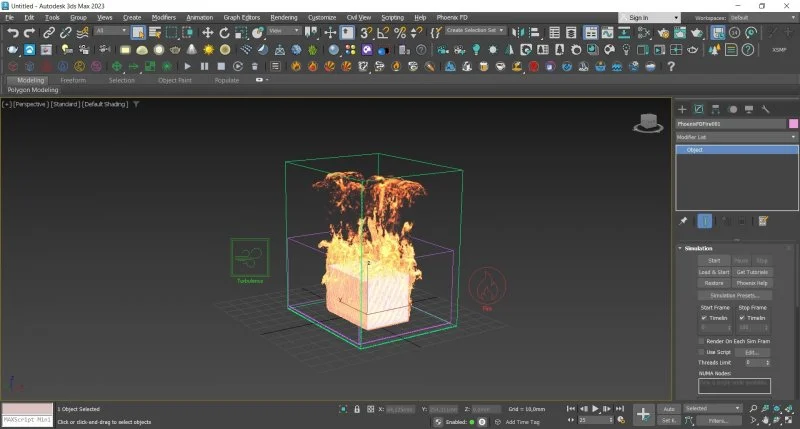The image size is (800, 429).
Task: Click the Zoom magnifier navigation icon
Action: click(753, 409)
